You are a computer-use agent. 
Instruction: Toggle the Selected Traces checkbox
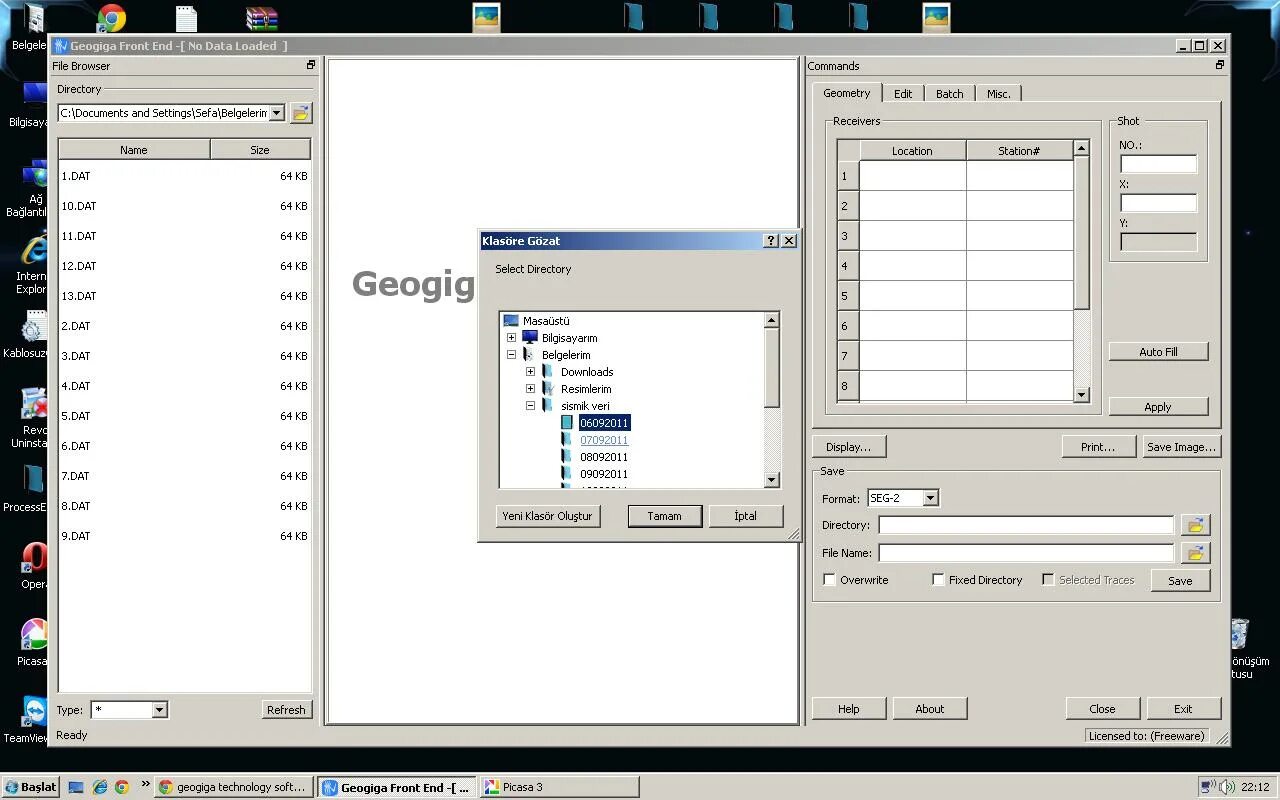[1048, 580]
